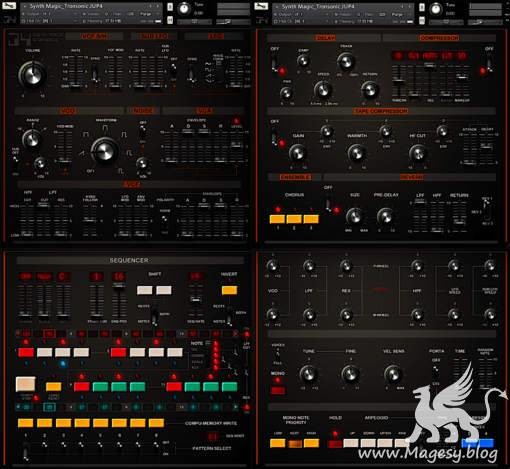Click the Delay Speed knob
The height and width of the screenshot is (469, 510).
click(x=322, y=90)
